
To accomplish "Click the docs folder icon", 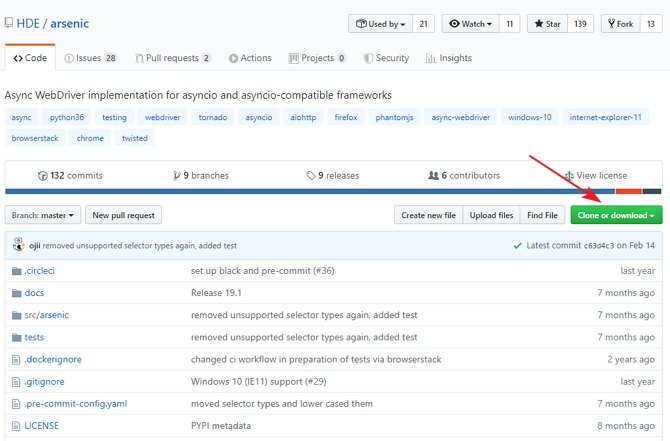I will [x=15, y=293].
